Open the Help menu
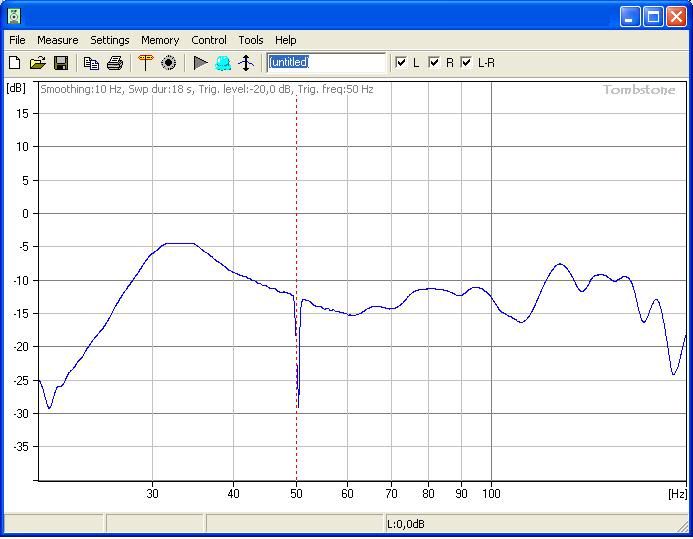Viewport: 693px width, 539px height. (286, 40)
